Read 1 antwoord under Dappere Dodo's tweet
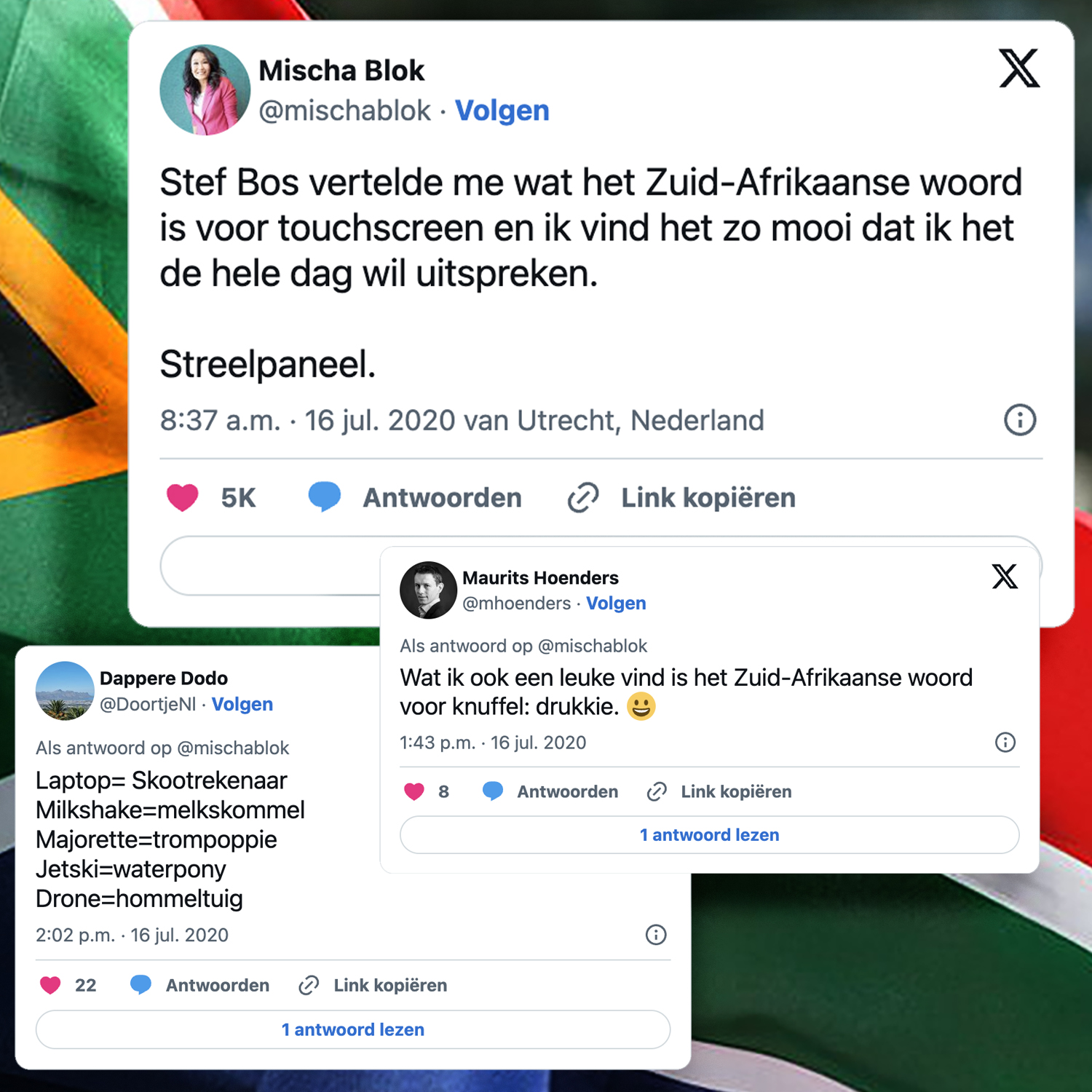This screenshot has height=1092, width=1092. tap(353, 1029)
